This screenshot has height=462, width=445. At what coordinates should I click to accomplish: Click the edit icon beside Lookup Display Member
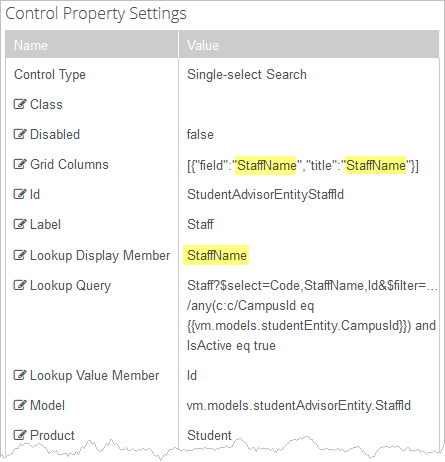click(x=20, y=255)
